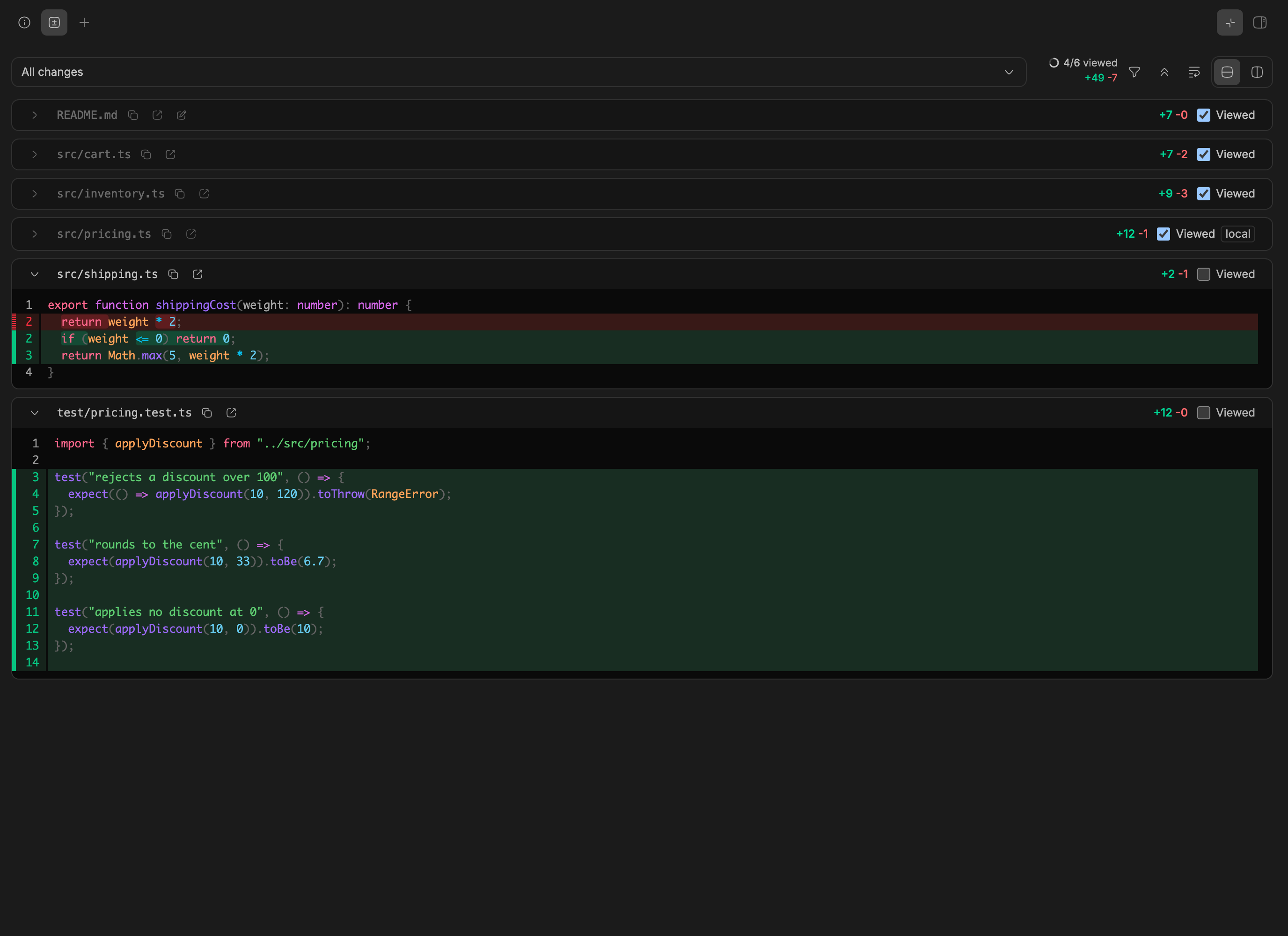Expand the src/pricing.ts file diff
The height and width of the screenshot is (936, 1288).
35,234
